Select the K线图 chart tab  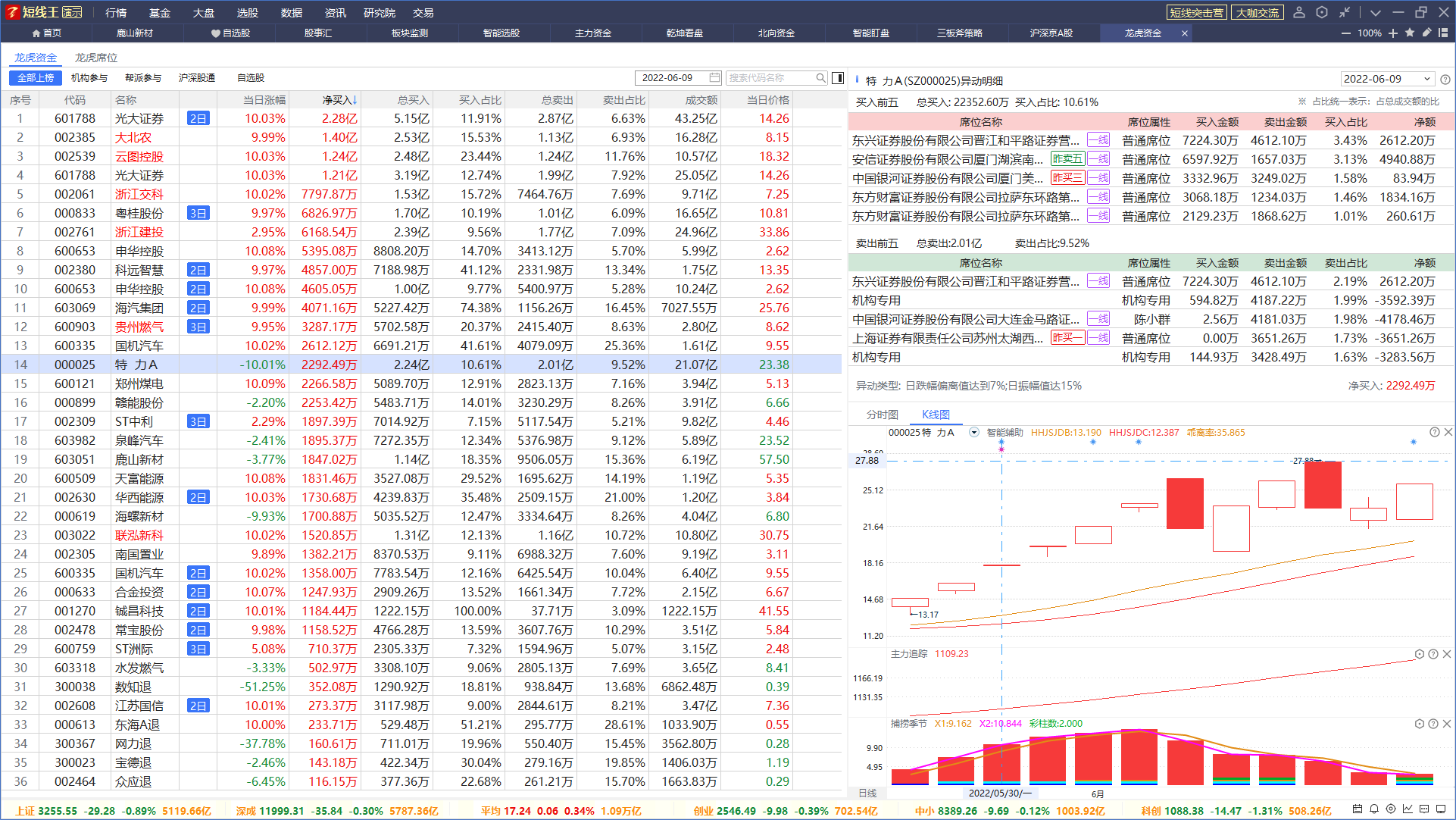[936, 415]
